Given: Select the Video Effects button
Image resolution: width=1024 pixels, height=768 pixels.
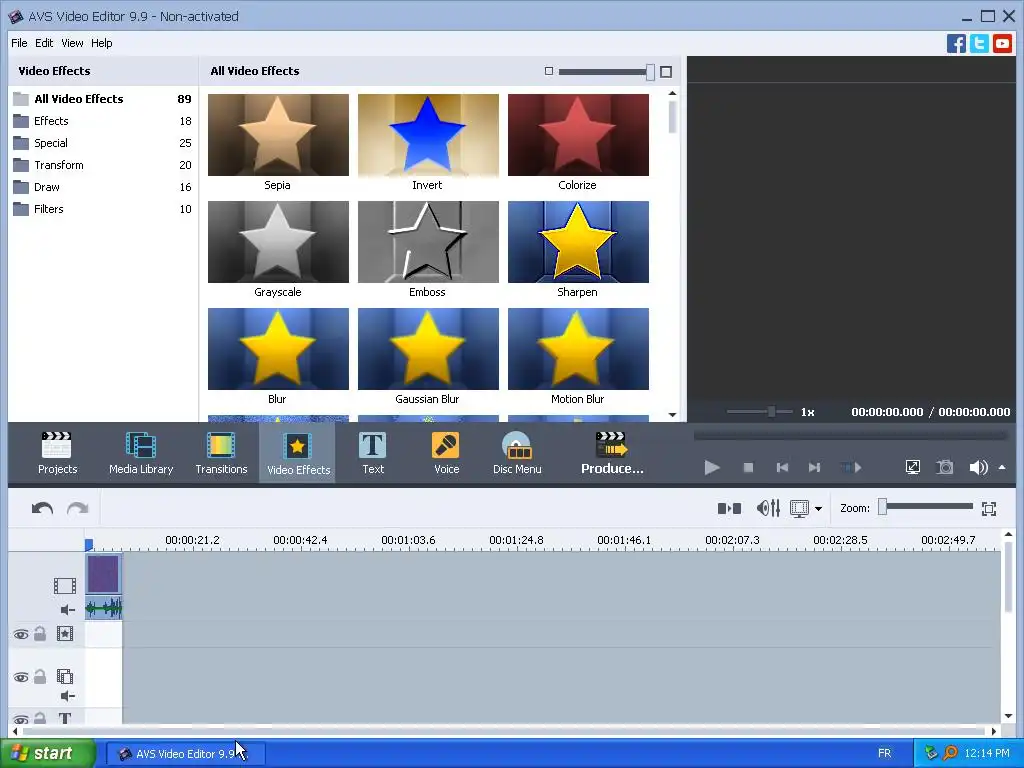Looking at the screenshot, I should [298, 453].
